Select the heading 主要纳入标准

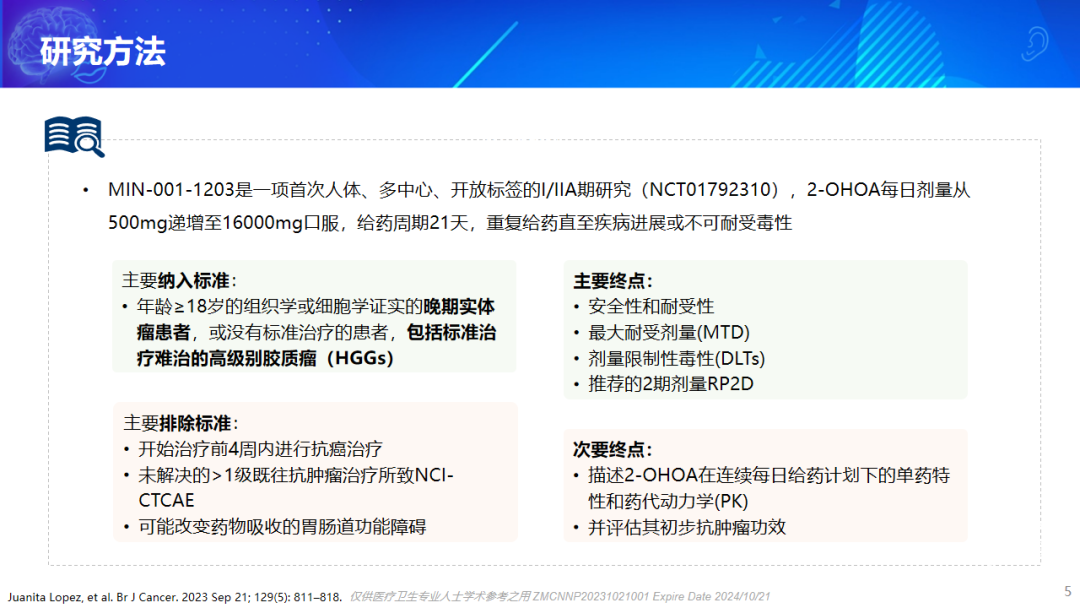point(179,281)
